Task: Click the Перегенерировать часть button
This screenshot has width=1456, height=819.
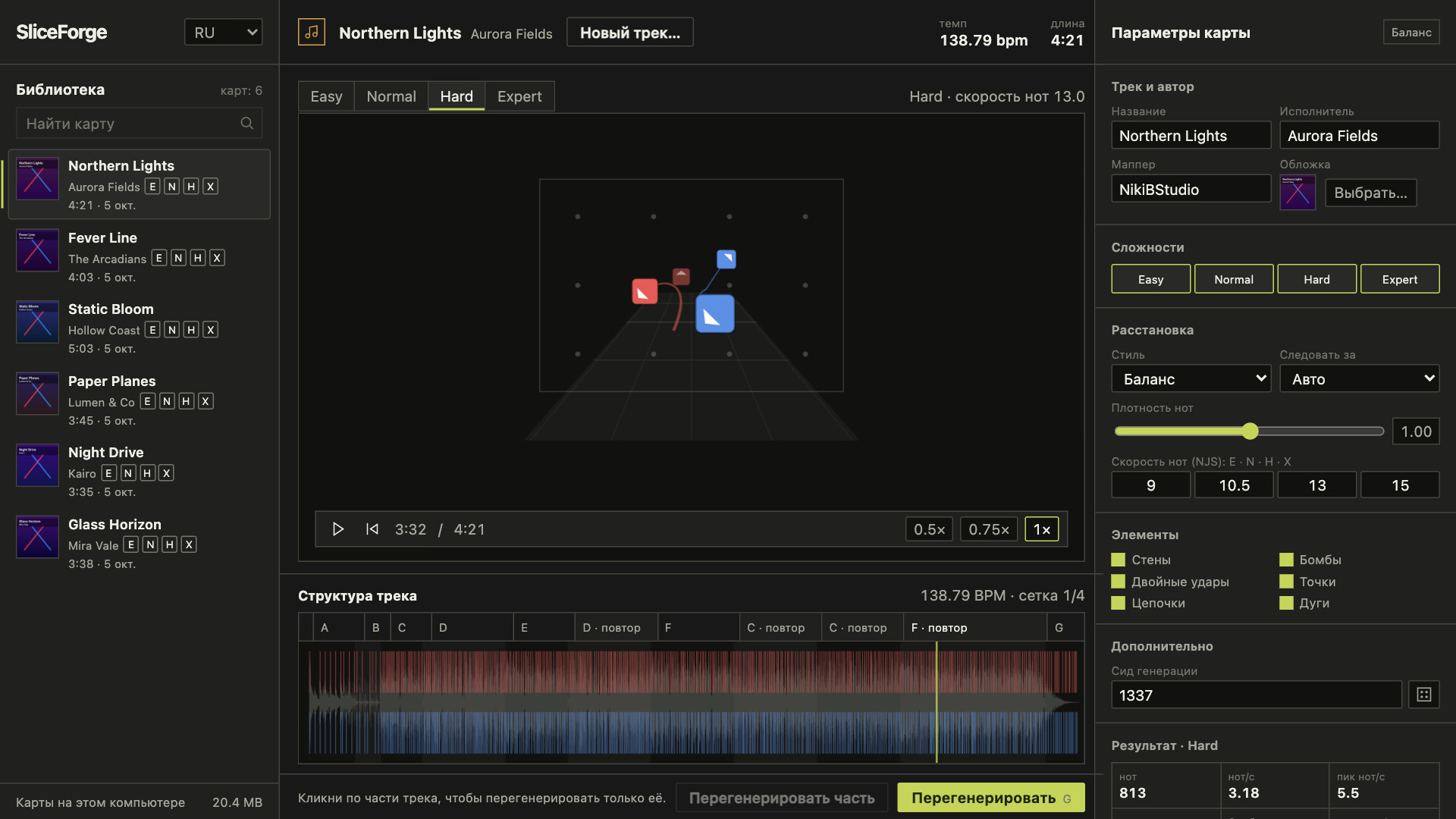Action: coord(781,798)
